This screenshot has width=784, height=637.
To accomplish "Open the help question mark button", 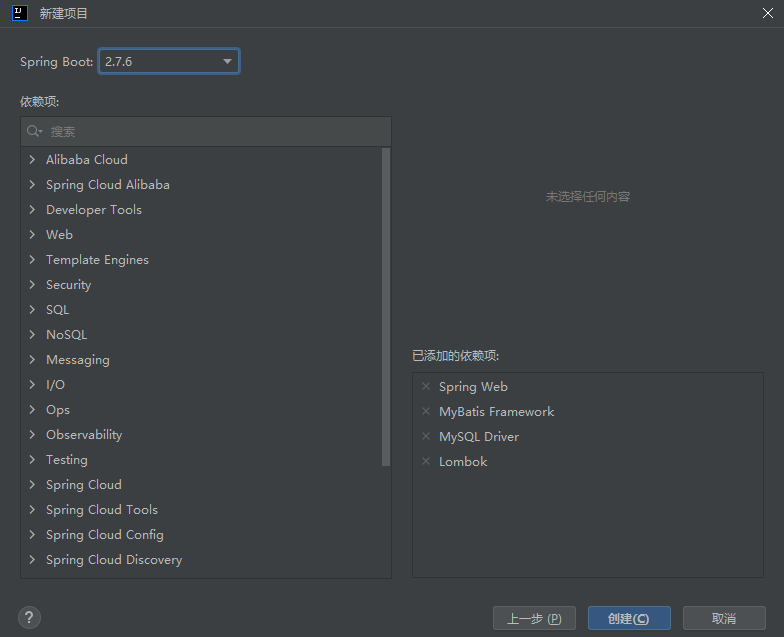I will point(30,618).
